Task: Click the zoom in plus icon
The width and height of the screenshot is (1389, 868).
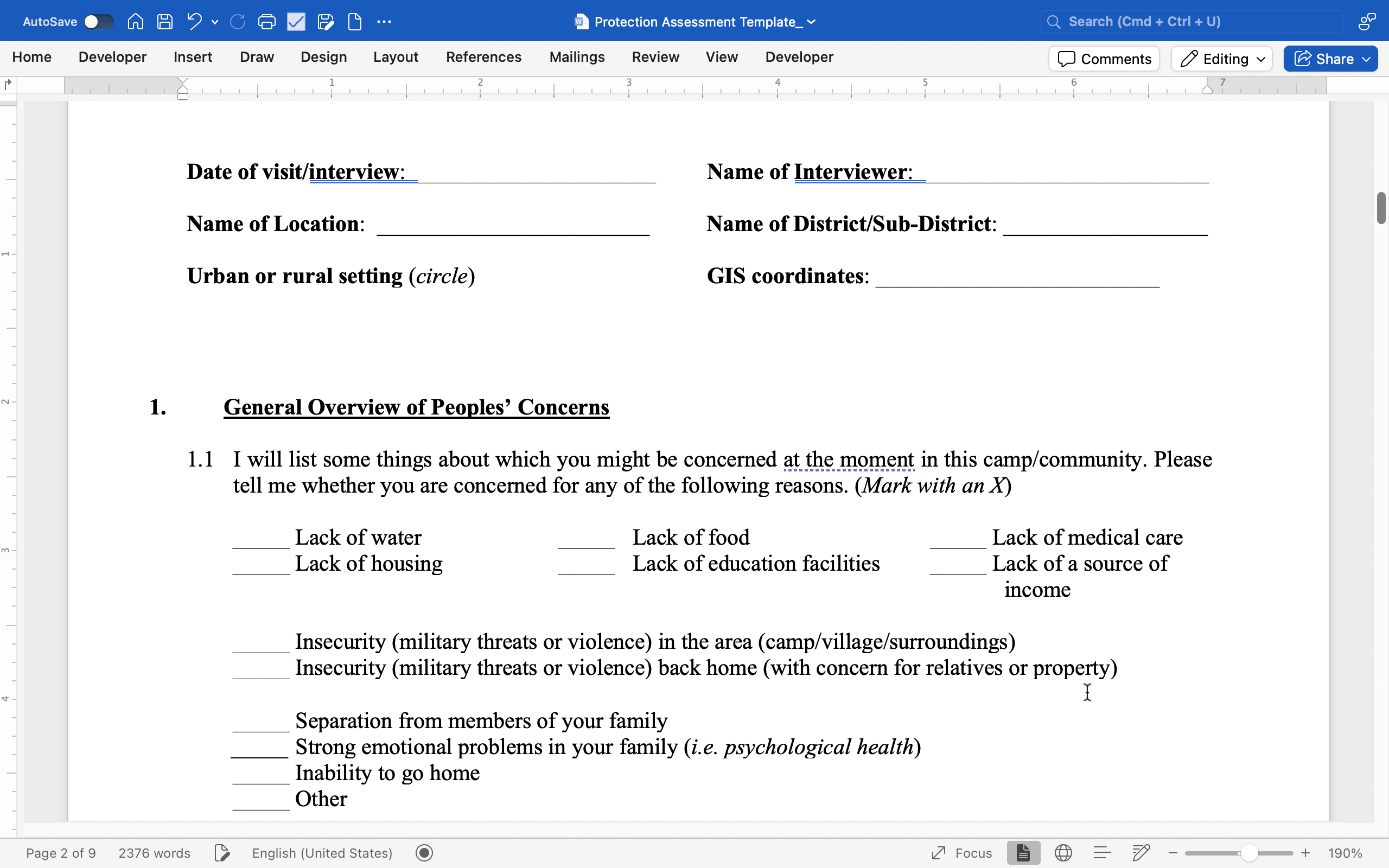Action: 1305,853
